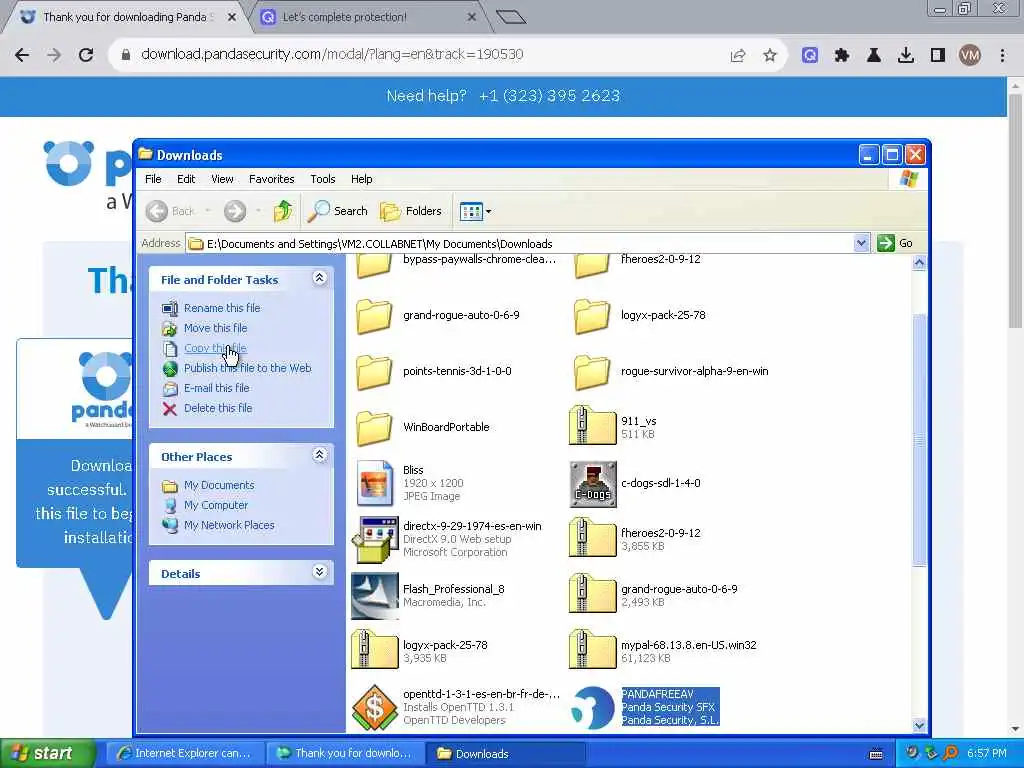1024x768 pixels.
Task: Select the Flash_Professional_8 installer icon
Action: [x=375, y=596]
